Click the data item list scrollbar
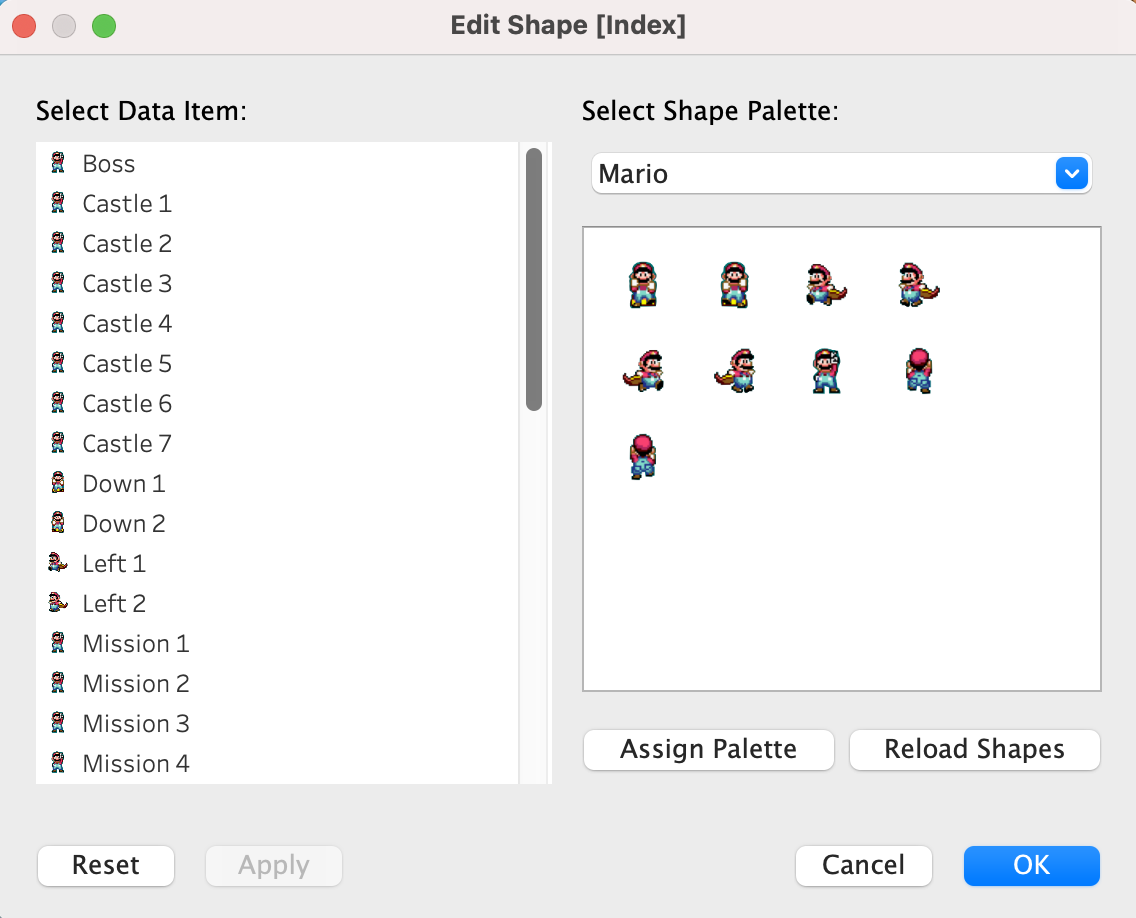 (533, 280)
